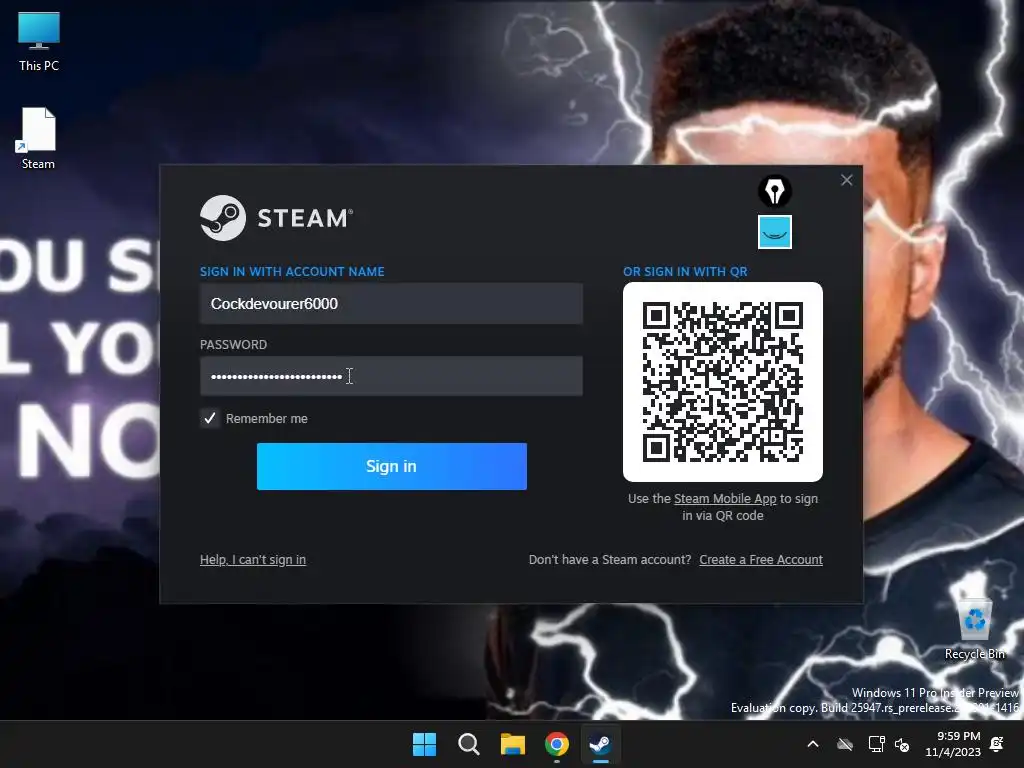The height and width of the screenshot is (768, 1024).
Task: Open File Explorer from taskbar
Action: [513, 744]
